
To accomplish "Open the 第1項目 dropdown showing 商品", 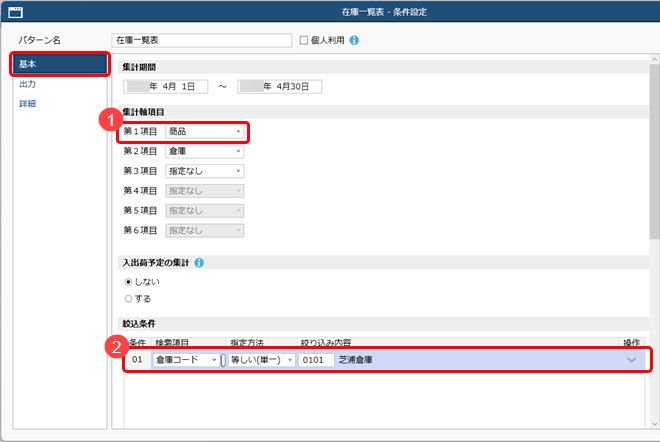I will tap(205, 132).
